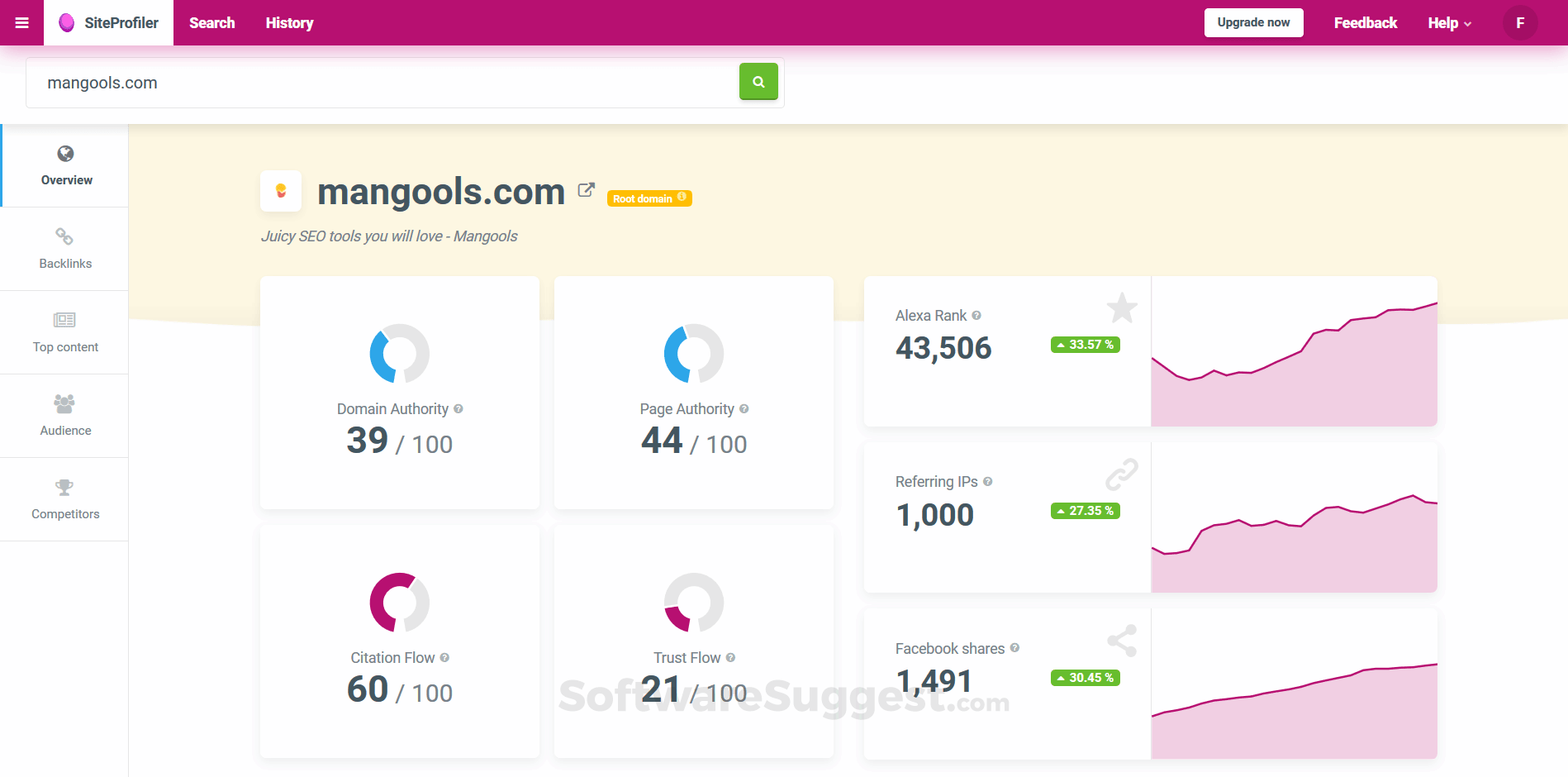
Task: Click the star icon on the Alexa Rank card
Action: click(x=1121, y=307)
